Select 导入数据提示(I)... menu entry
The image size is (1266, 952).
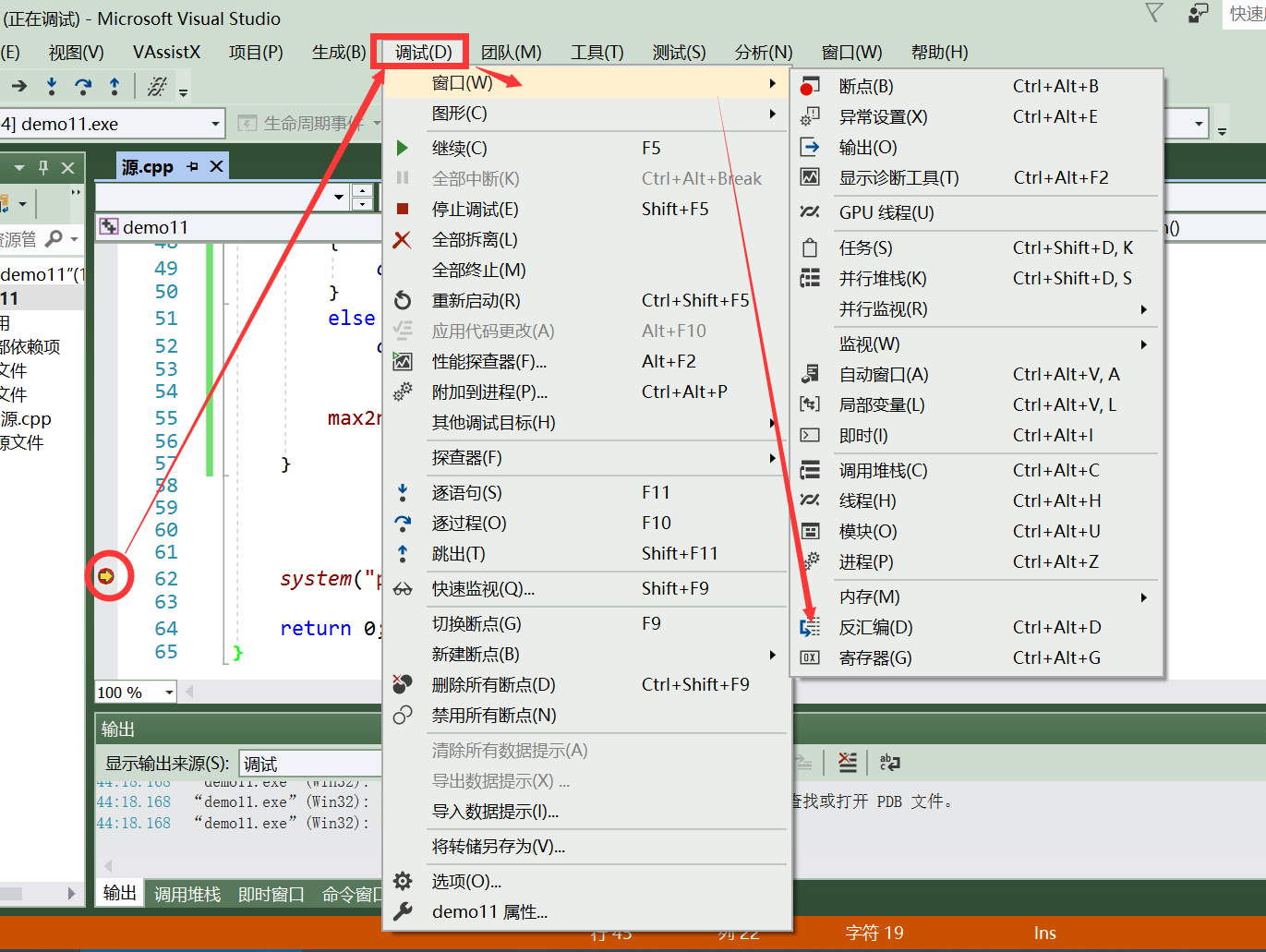click(x=587, y=812)
